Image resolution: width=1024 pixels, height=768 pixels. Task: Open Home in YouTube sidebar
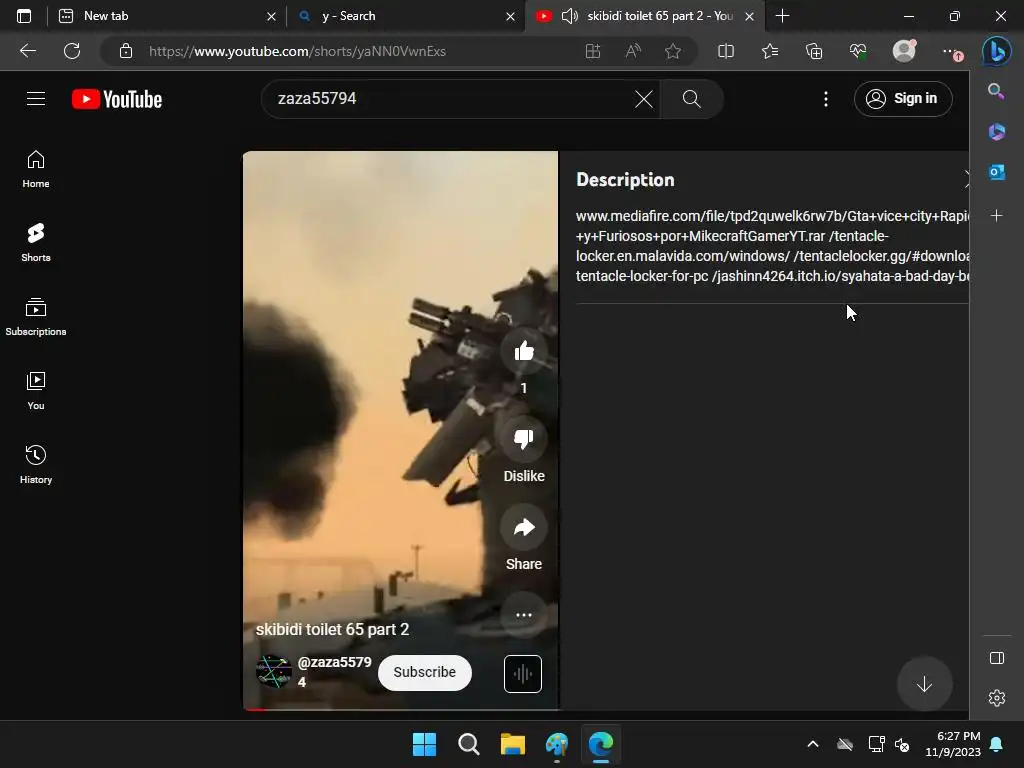[x=36, y=169]
